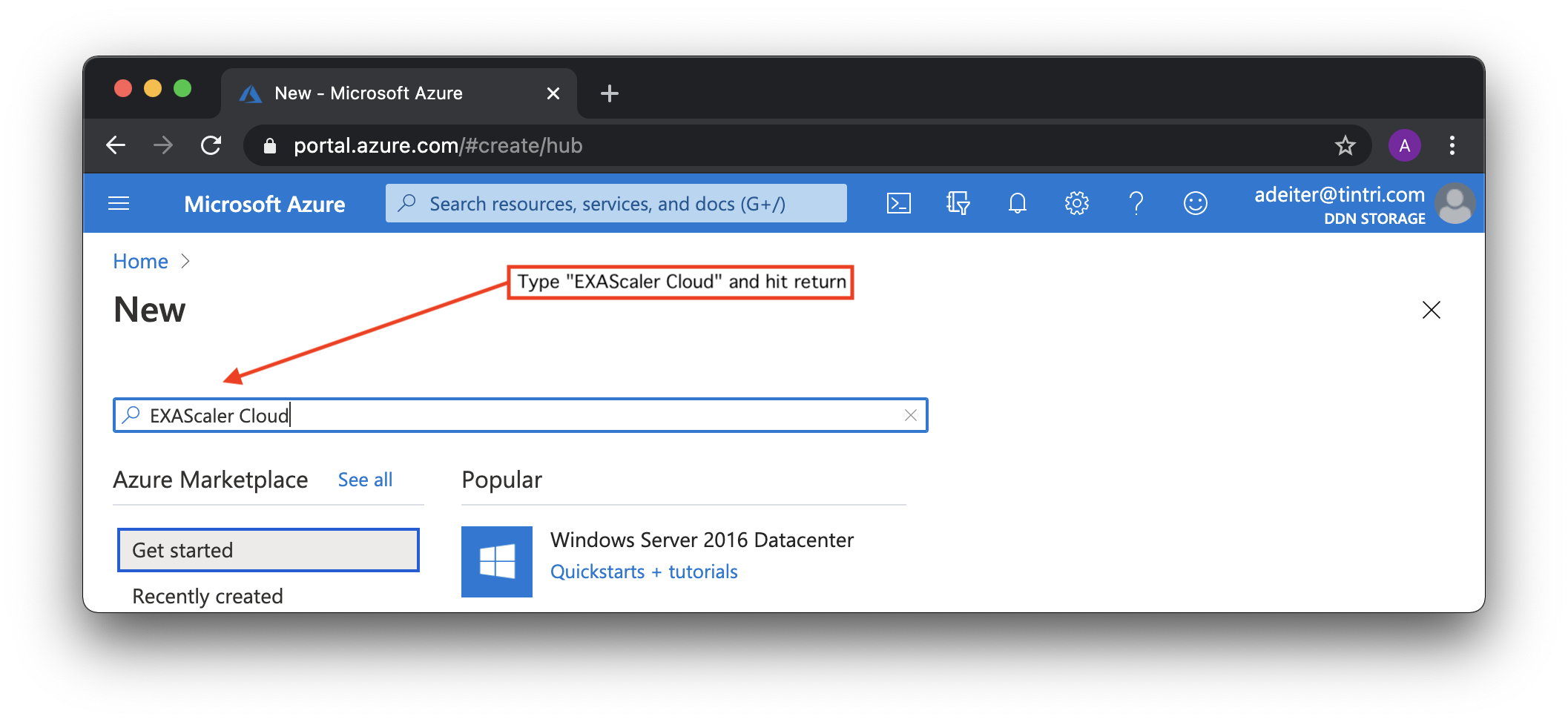1568x722 pixels.
Task: Open Azure Cloud Shell icon
Action: [898, 203]
